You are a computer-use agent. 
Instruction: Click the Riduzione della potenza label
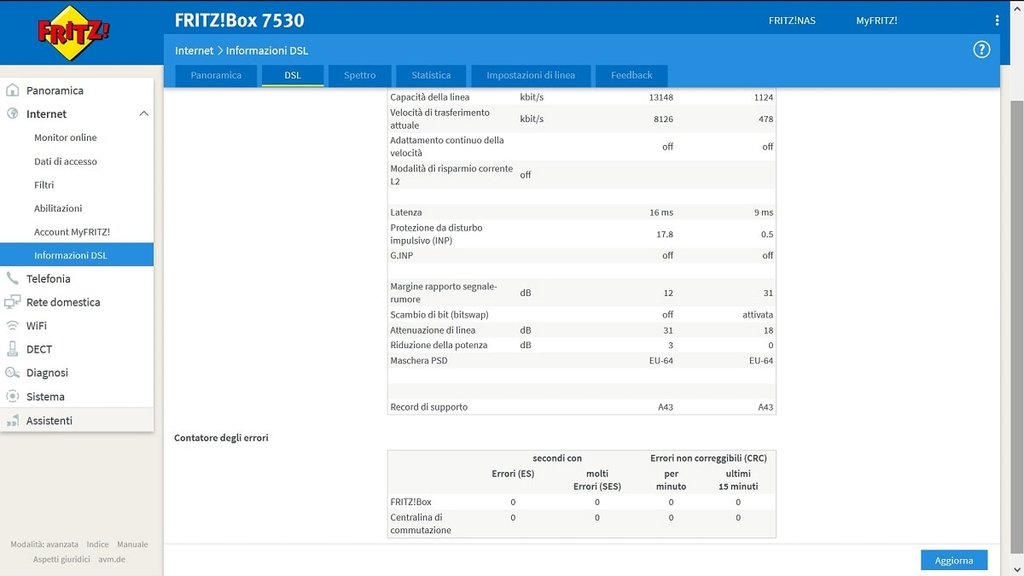pyautogui.click(x=438, y=345)
